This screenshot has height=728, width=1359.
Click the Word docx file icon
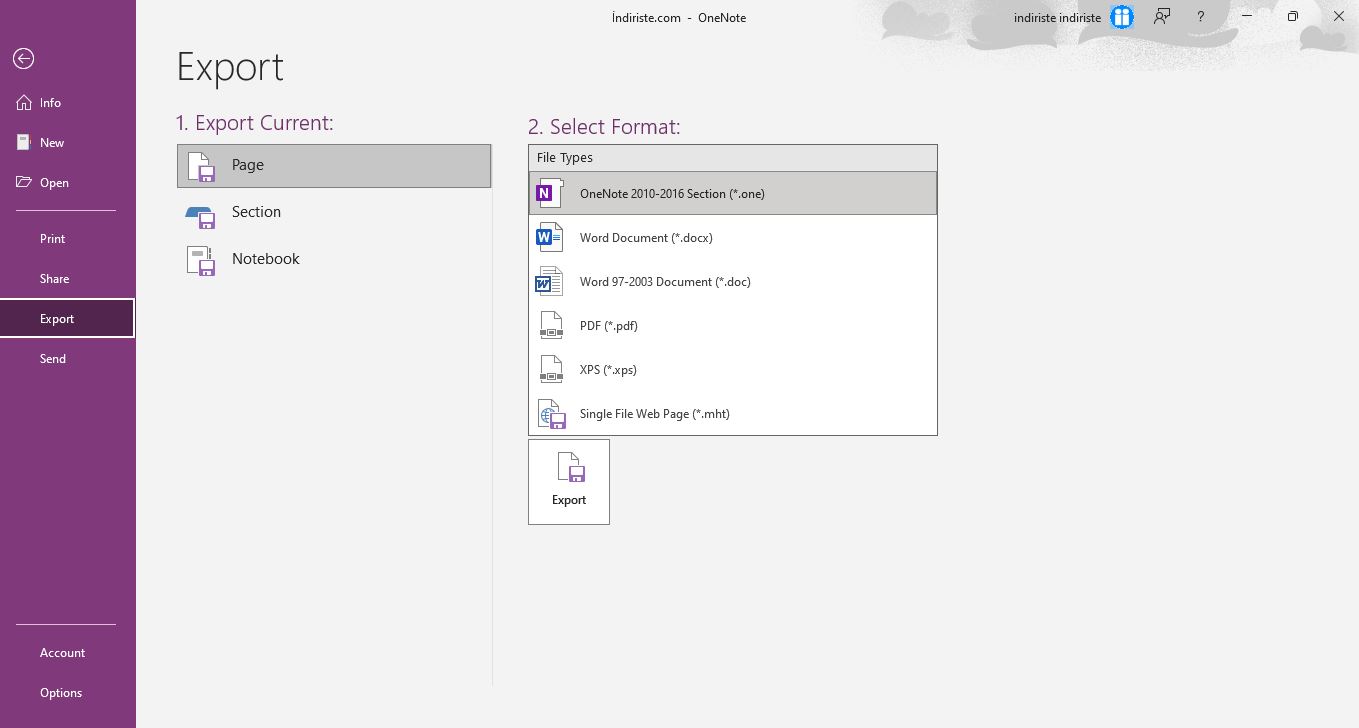click(549, 237)
